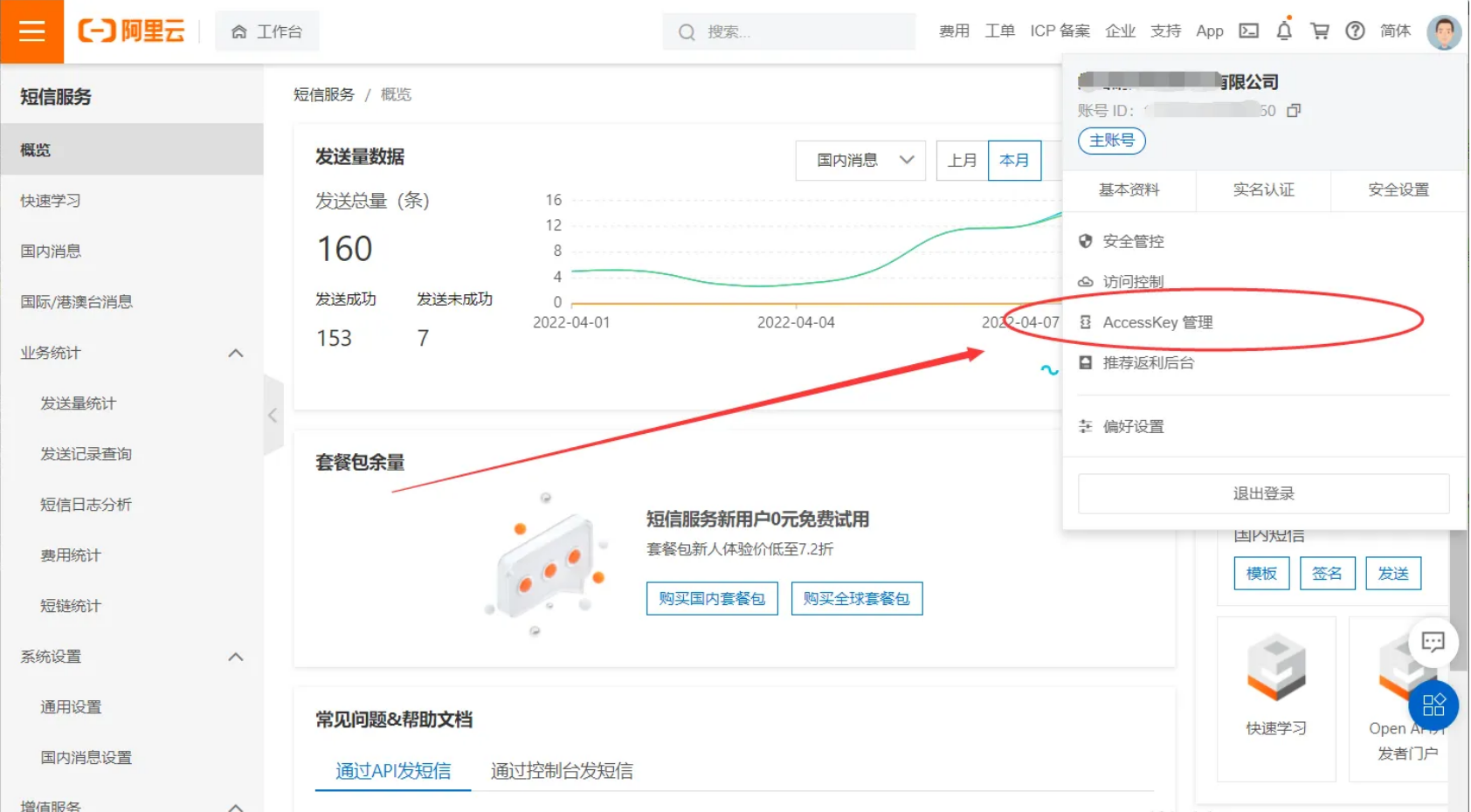Copy the account ID

click(1294, 110)
